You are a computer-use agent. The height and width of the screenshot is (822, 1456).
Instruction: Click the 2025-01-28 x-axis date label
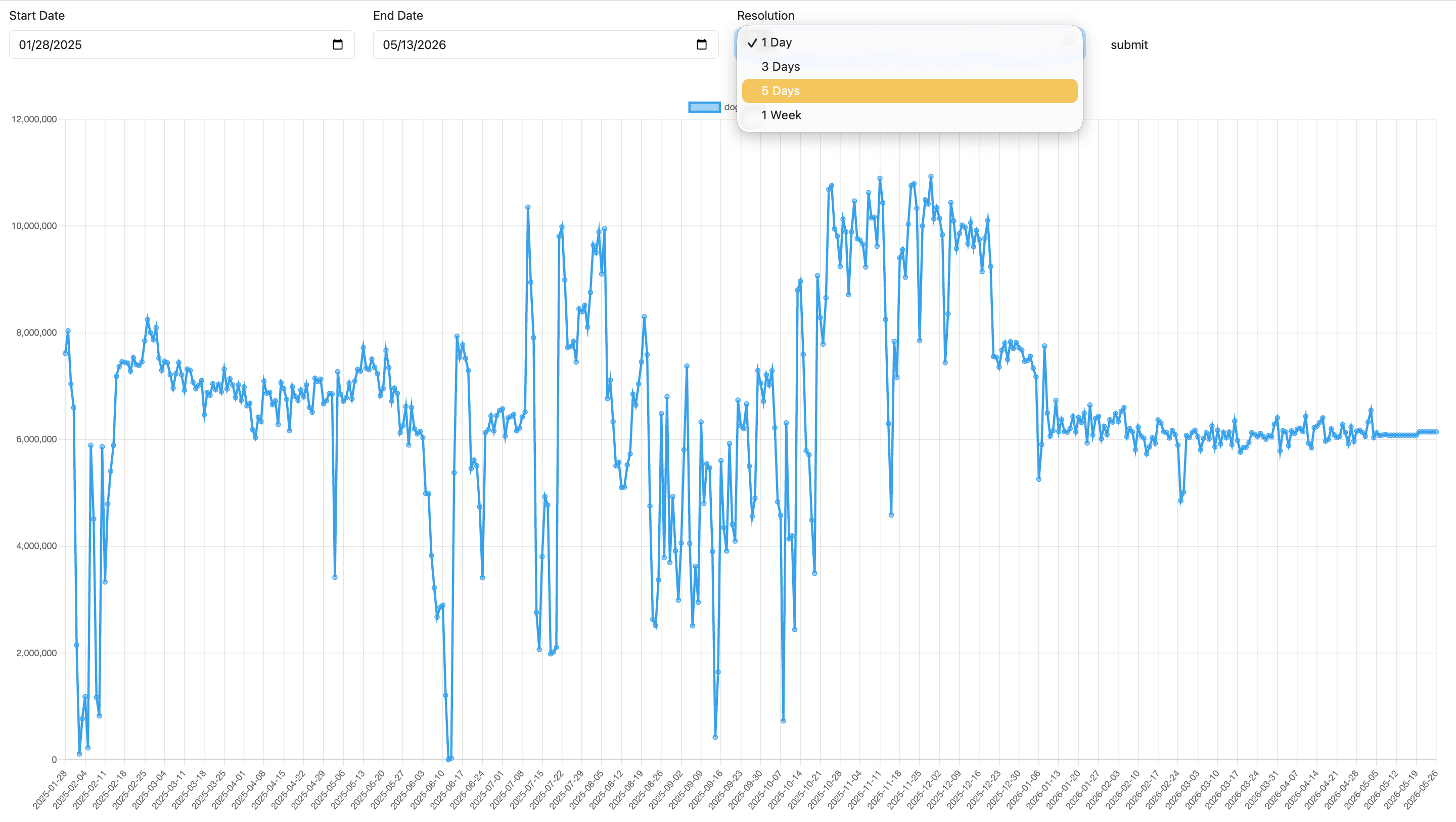tap(50, 789)
